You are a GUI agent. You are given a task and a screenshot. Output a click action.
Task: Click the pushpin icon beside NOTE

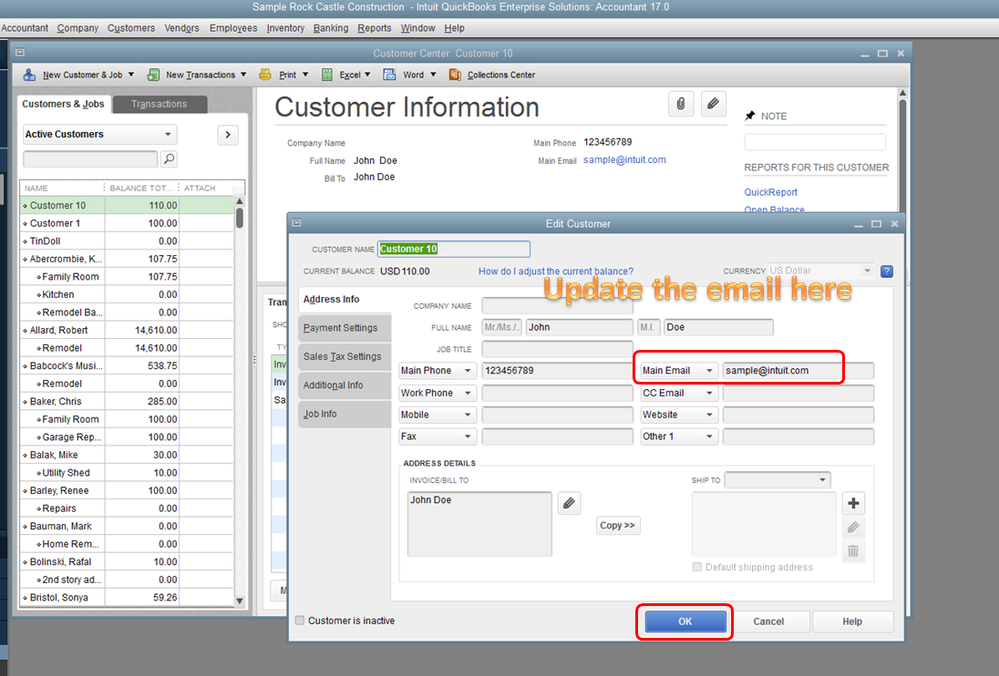(750, 116)
